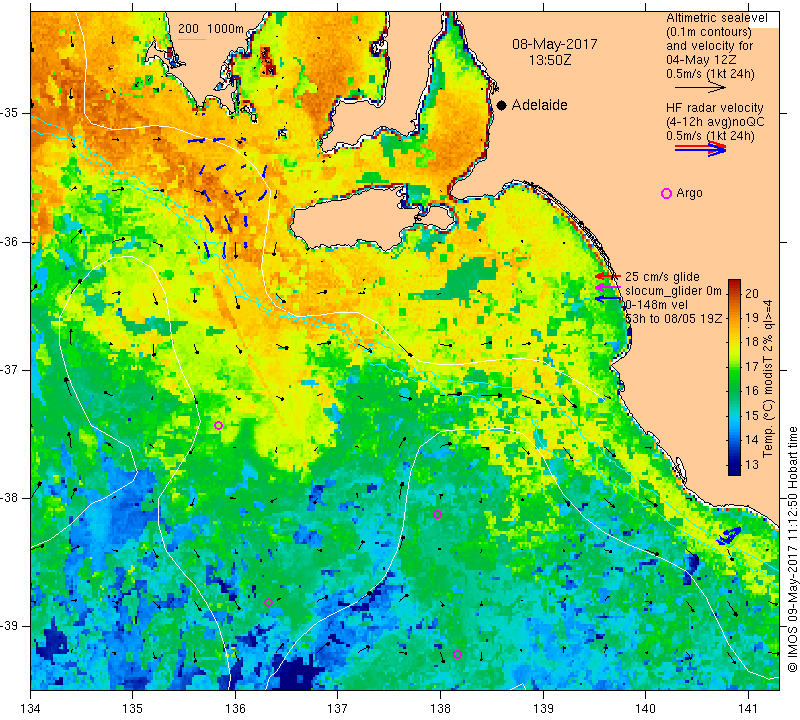800x720 pixels.
Task: Click the red-blue HF radar velocity scale arrow
Action: click(700, 149)
